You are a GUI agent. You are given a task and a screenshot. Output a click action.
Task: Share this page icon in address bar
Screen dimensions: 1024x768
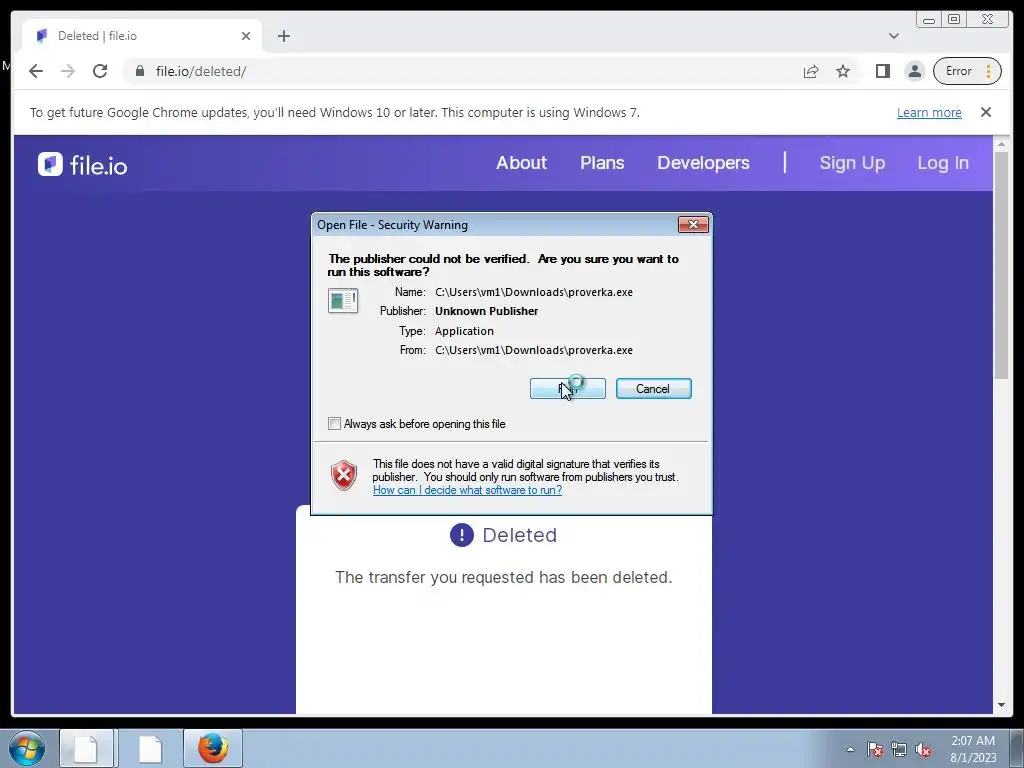point(811,71)
